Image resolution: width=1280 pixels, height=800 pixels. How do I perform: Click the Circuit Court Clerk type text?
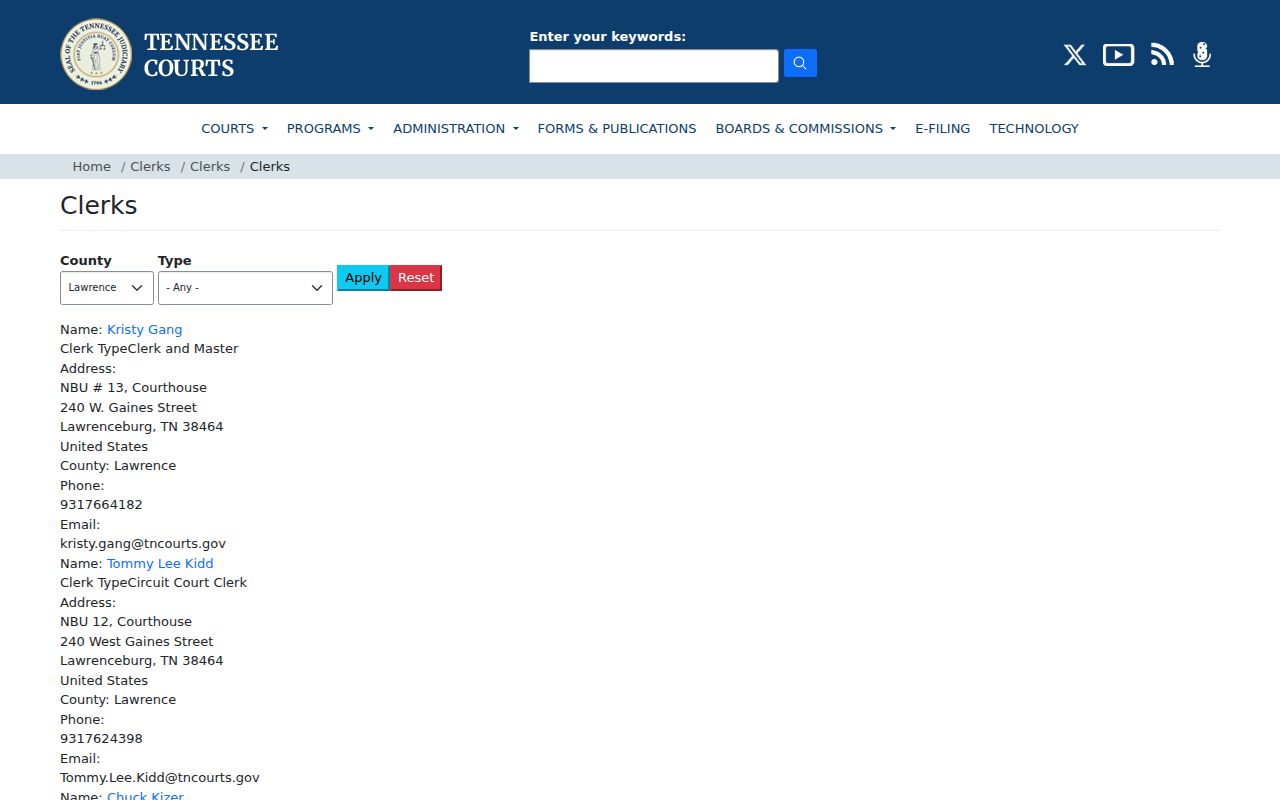tap(187, 583)
